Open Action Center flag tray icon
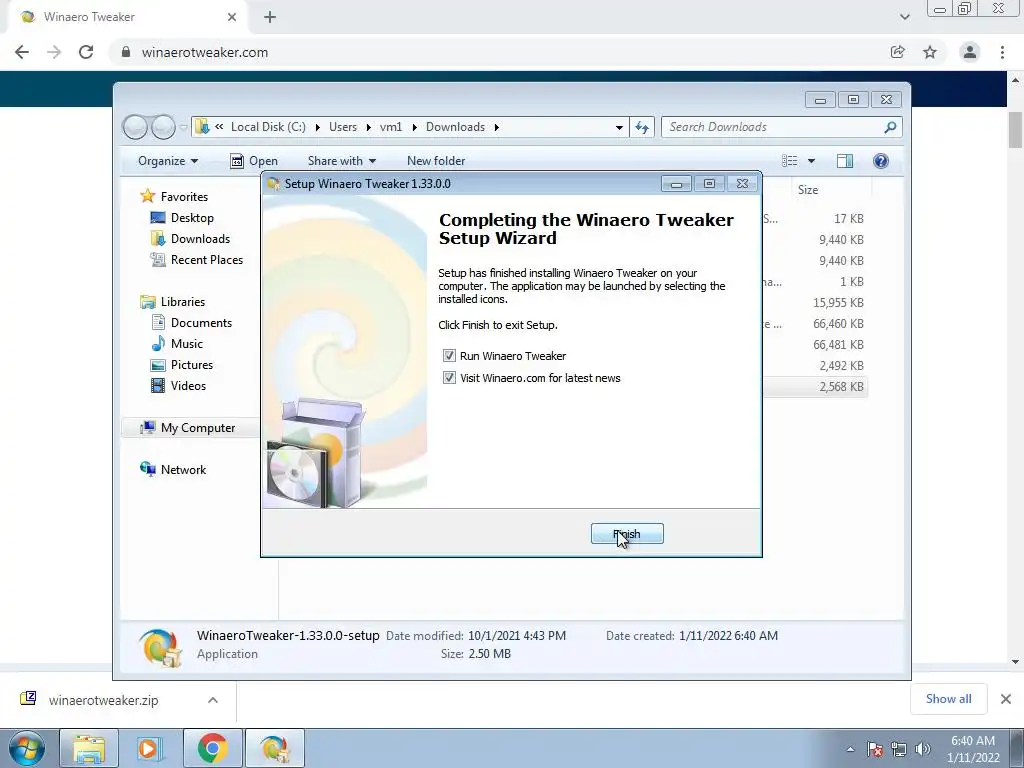This screenshot has width=1024, height=768. 875,749
